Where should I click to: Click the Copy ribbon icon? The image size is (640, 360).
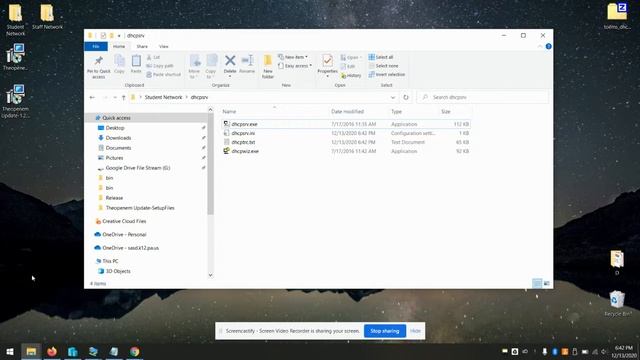[x=119, y=62]
